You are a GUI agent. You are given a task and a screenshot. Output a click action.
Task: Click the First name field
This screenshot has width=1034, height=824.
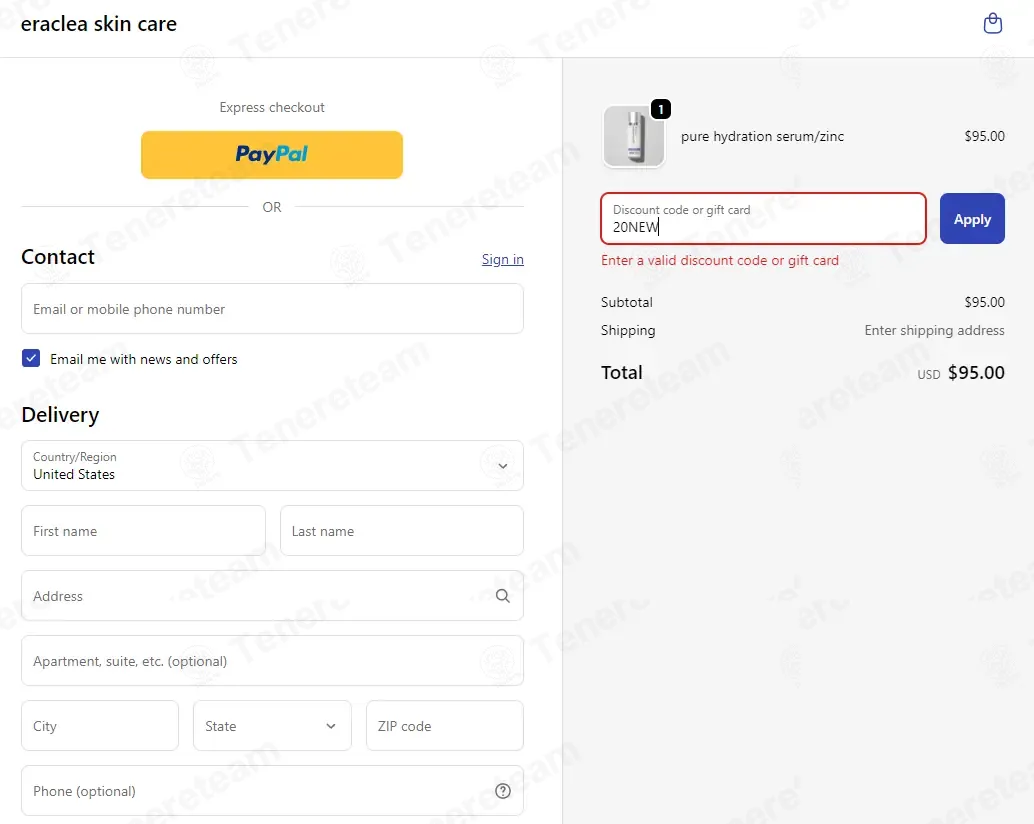(x=143, y=531)
